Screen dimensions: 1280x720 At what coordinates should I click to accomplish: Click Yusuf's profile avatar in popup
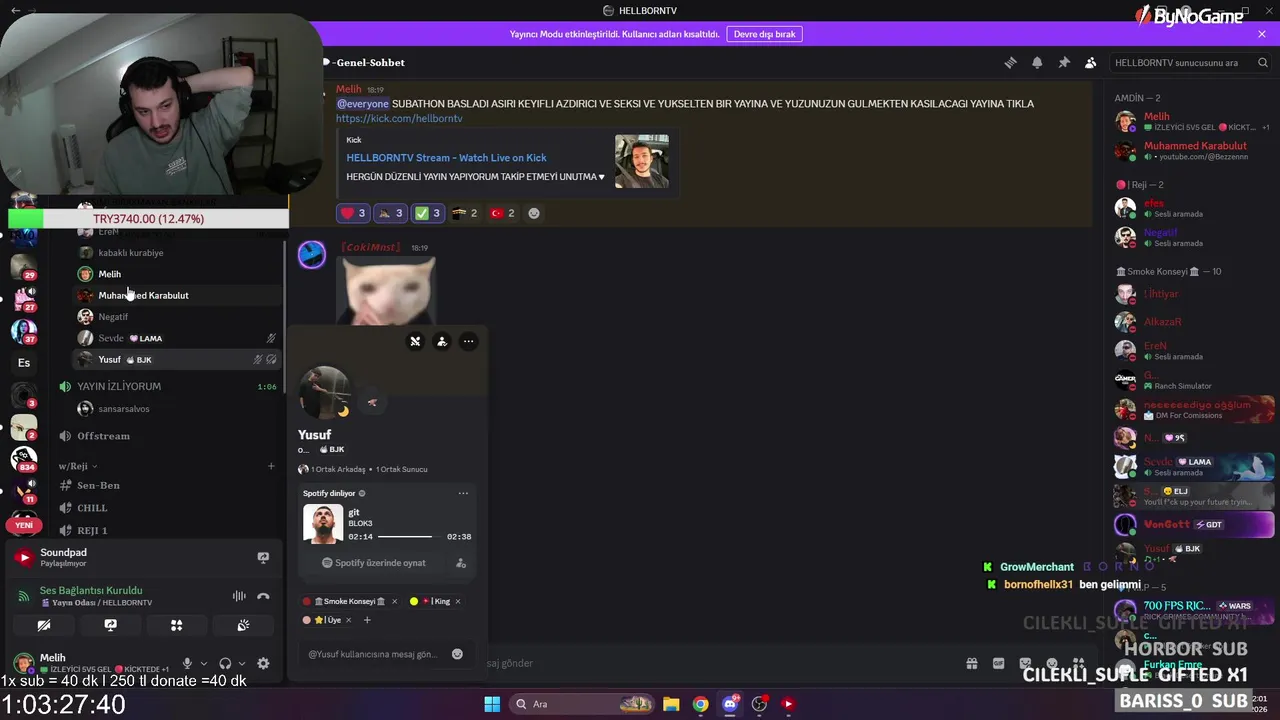tap(325, 393)
